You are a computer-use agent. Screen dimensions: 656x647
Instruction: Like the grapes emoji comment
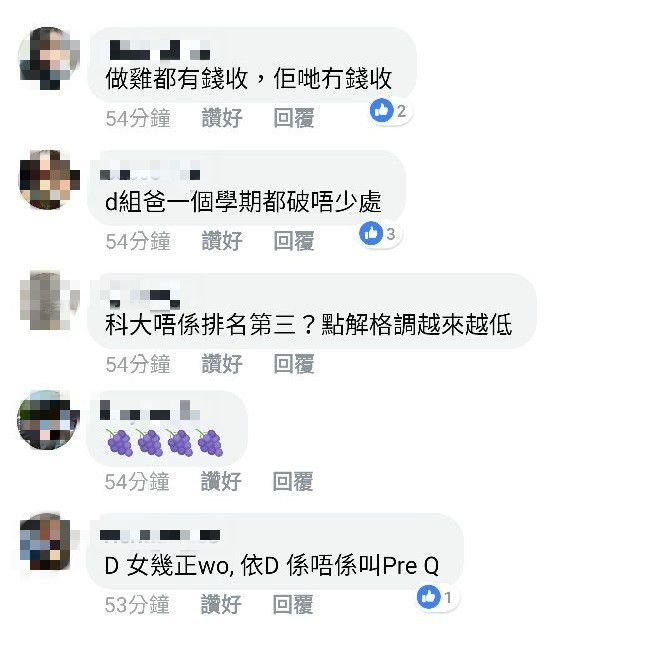(221, 481)
